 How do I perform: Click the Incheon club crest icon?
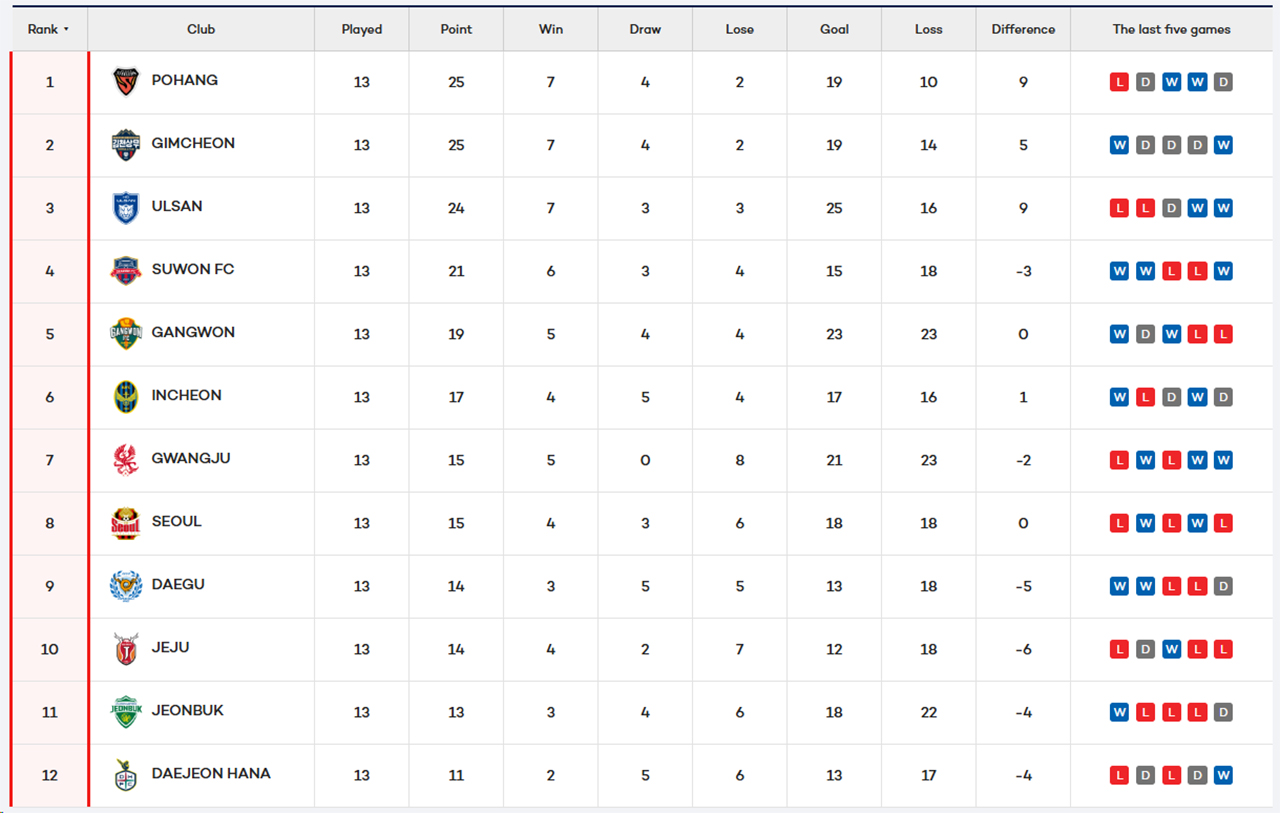pyautogui.click(x=126, y=397)
